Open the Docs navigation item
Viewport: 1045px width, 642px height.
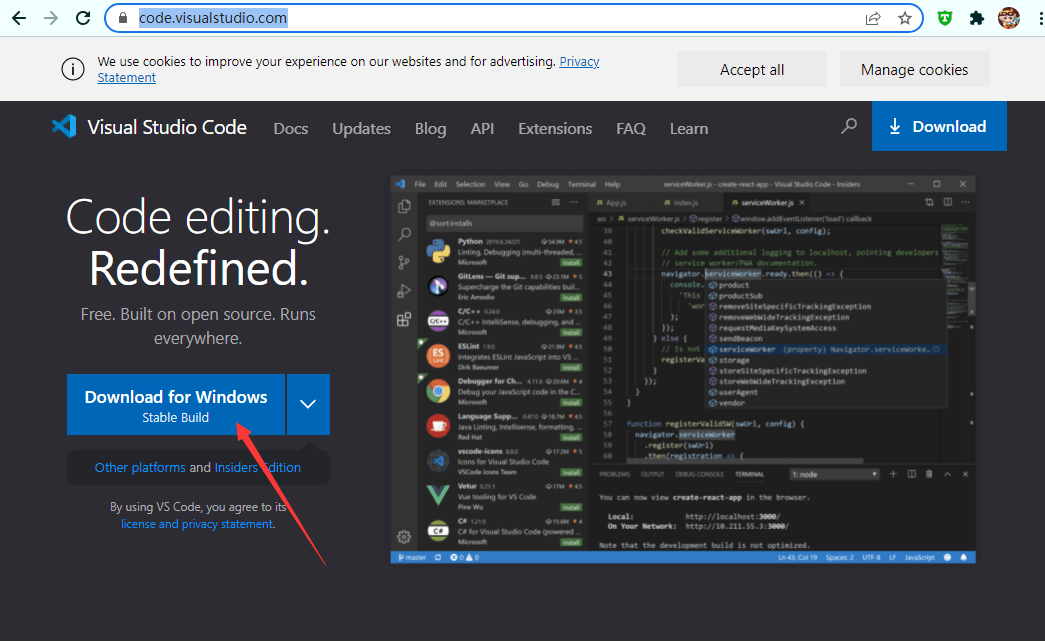point(291,129)
